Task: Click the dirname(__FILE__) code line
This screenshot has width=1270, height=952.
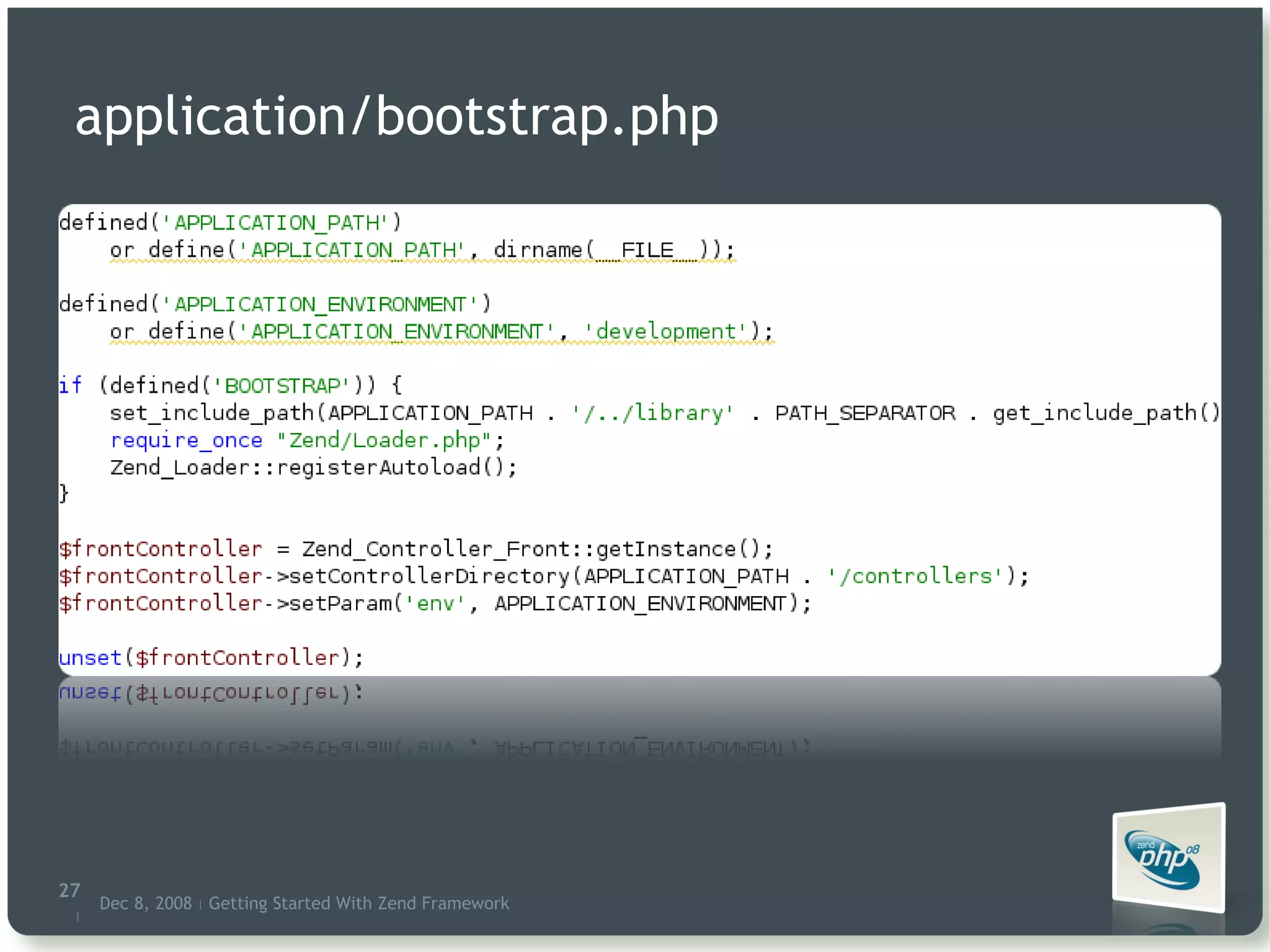Action: click(x=423, y=250)
